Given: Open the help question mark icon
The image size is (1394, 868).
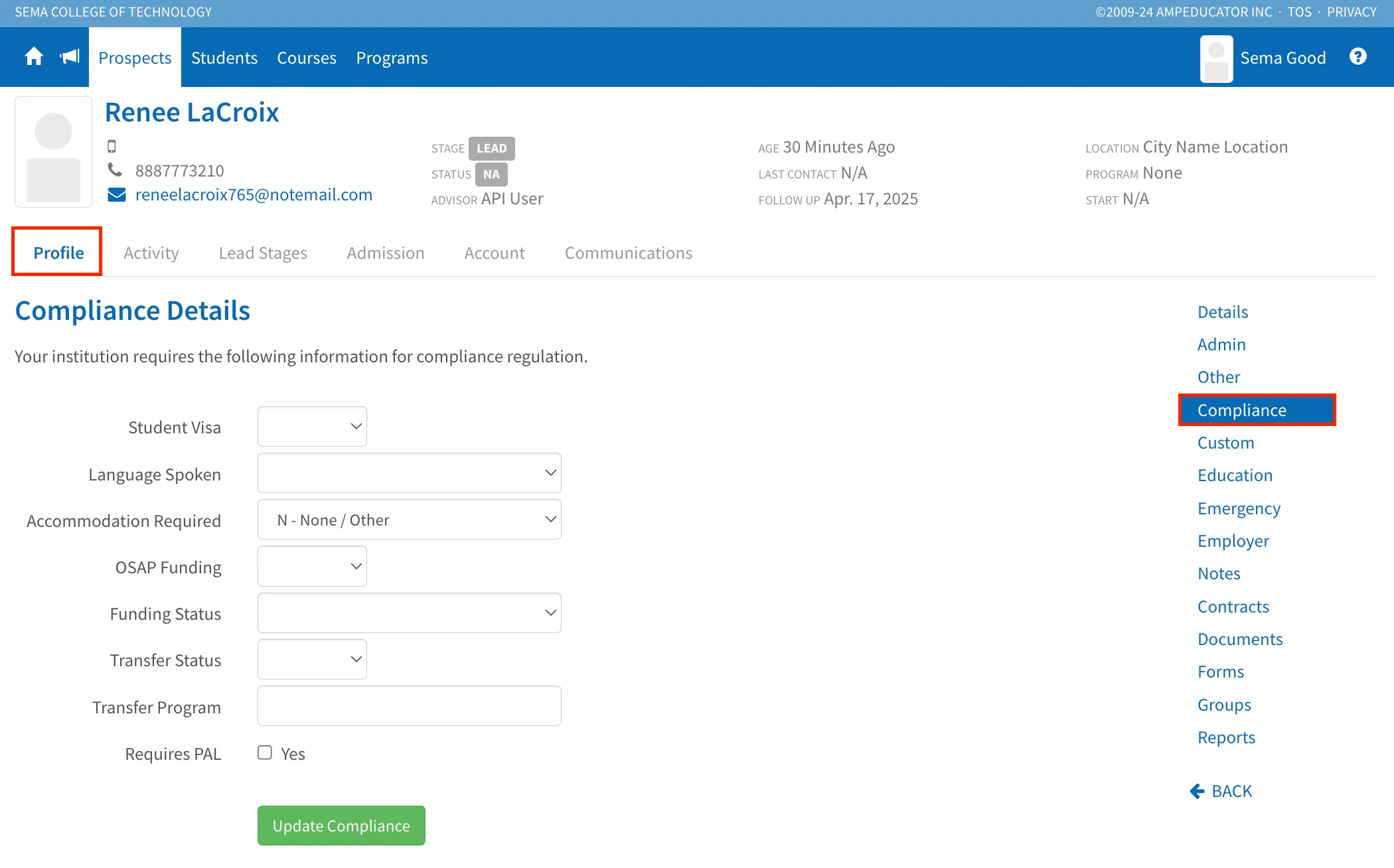Looking at the screenshot, I should [x=1358, y=57].
